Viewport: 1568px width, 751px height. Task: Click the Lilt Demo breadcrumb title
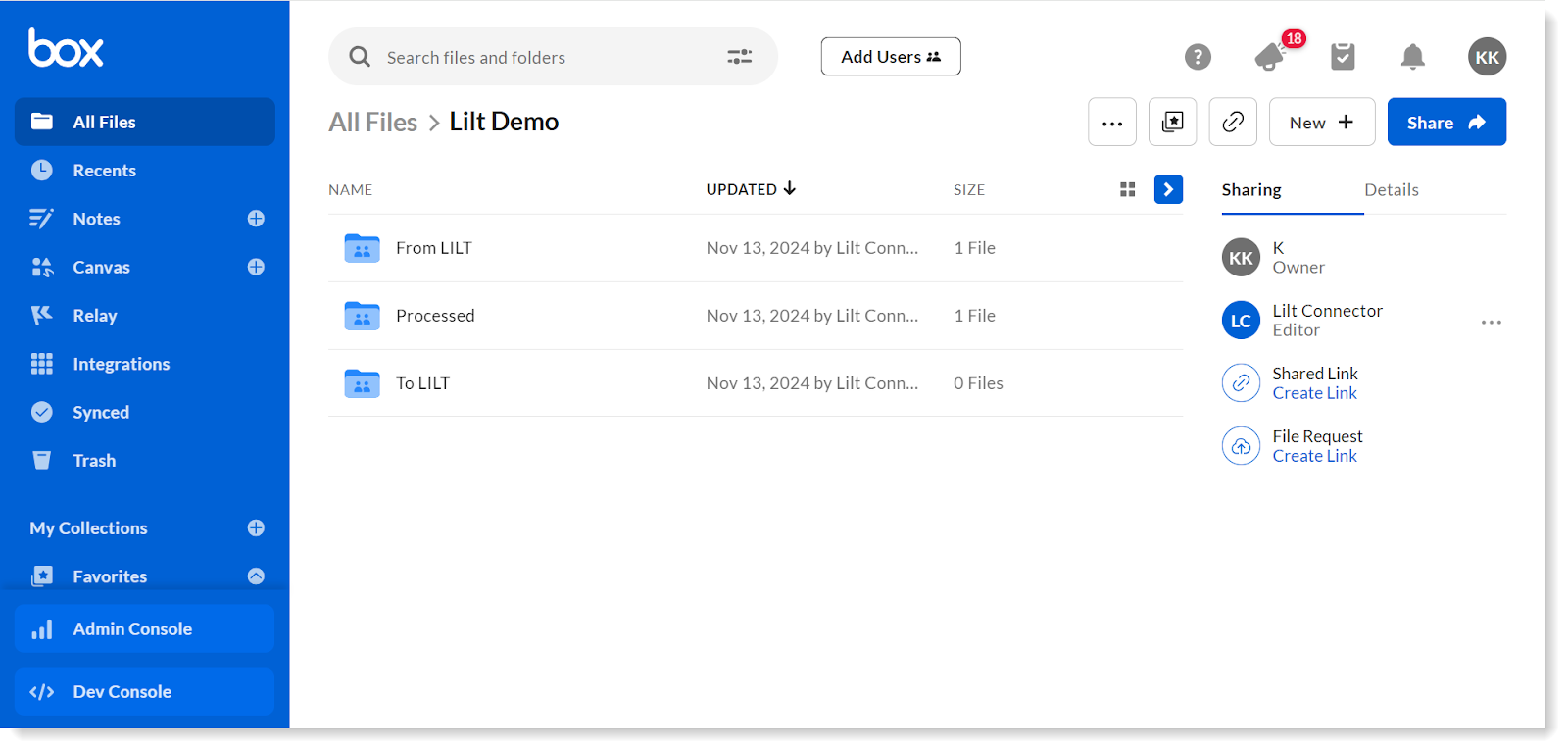[x=504, y=122]
